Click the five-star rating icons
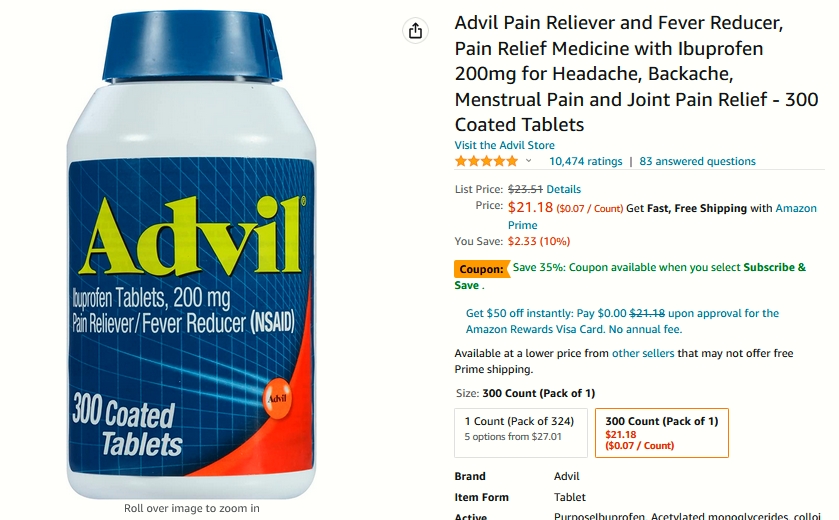 pyautogui.click(x=486, y=161)
